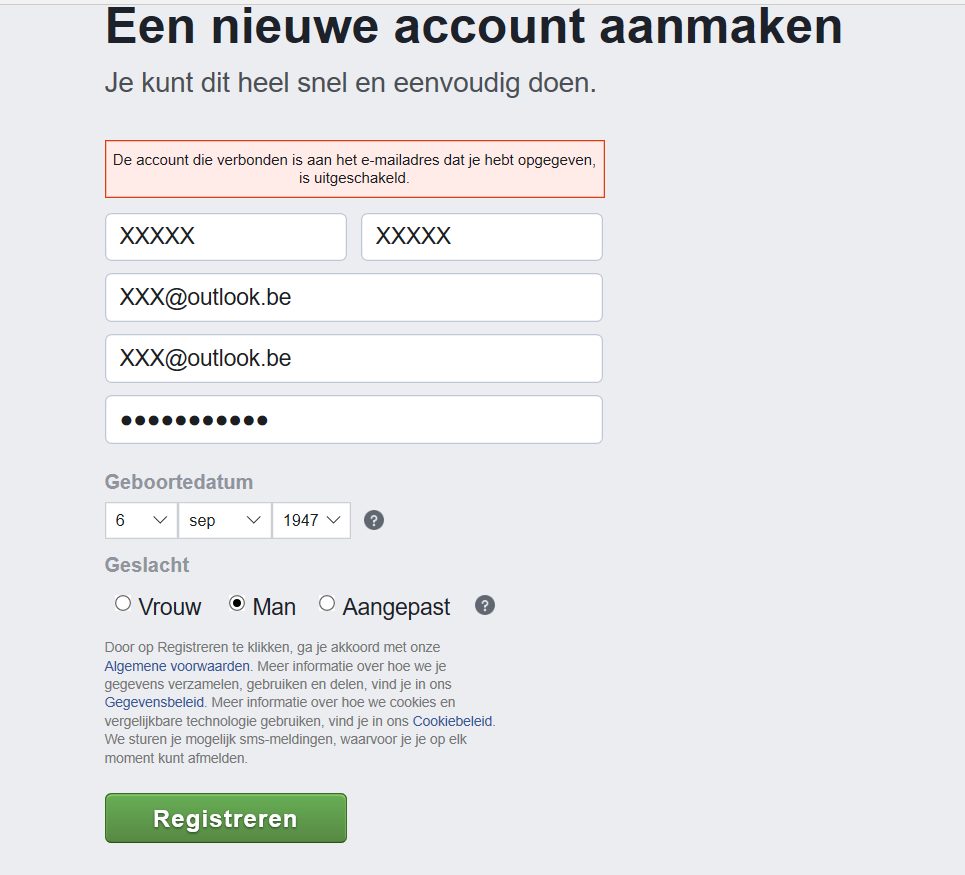Click the first email address field

pyautogui.click(x=354, y=298)
